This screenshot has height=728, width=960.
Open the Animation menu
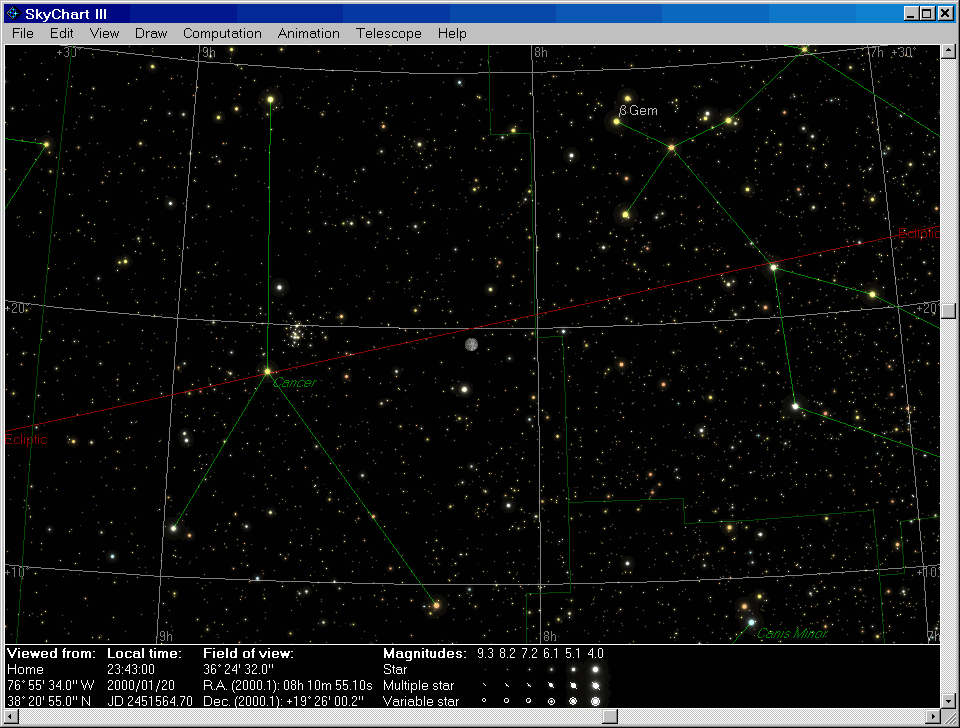[308, 33]
